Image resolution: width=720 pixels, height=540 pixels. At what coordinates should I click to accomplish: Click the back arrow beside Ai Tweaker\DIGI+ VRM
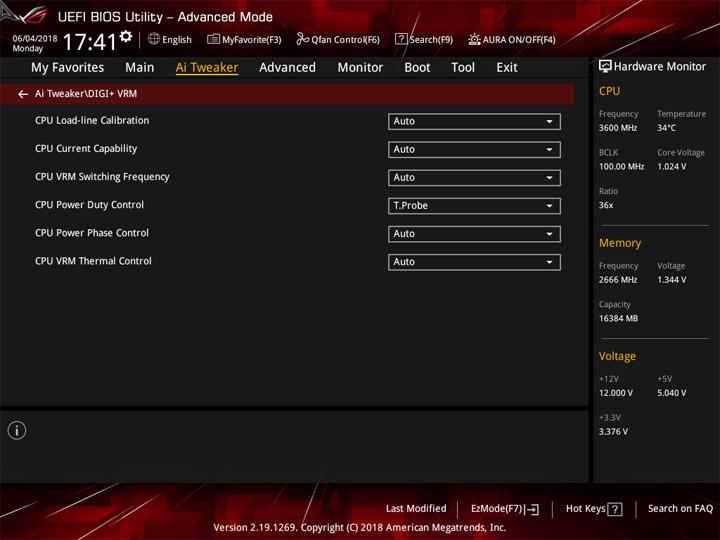pyautogui.click(x=22, y=94)
